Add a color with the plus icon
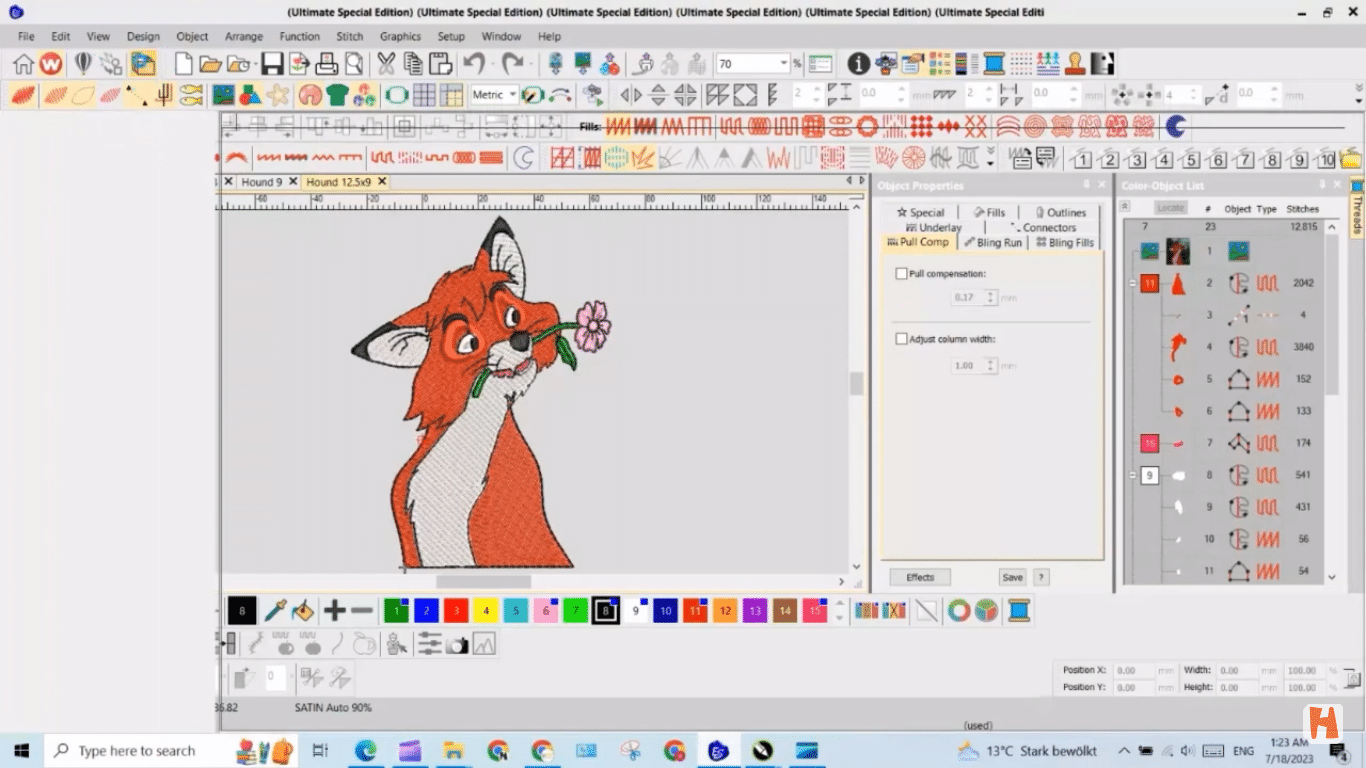 point(335,611)
